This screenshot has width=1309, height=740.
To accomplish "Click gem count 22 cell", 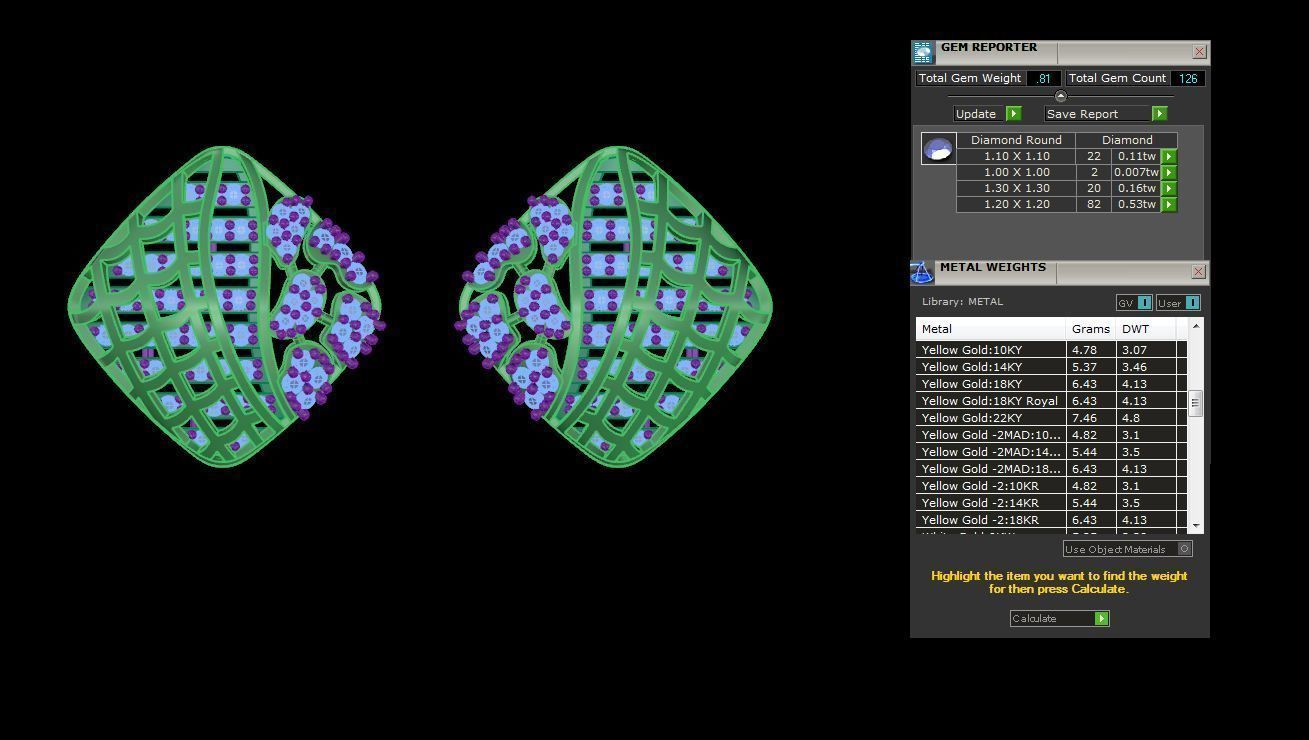I will tap(1094, 156).
